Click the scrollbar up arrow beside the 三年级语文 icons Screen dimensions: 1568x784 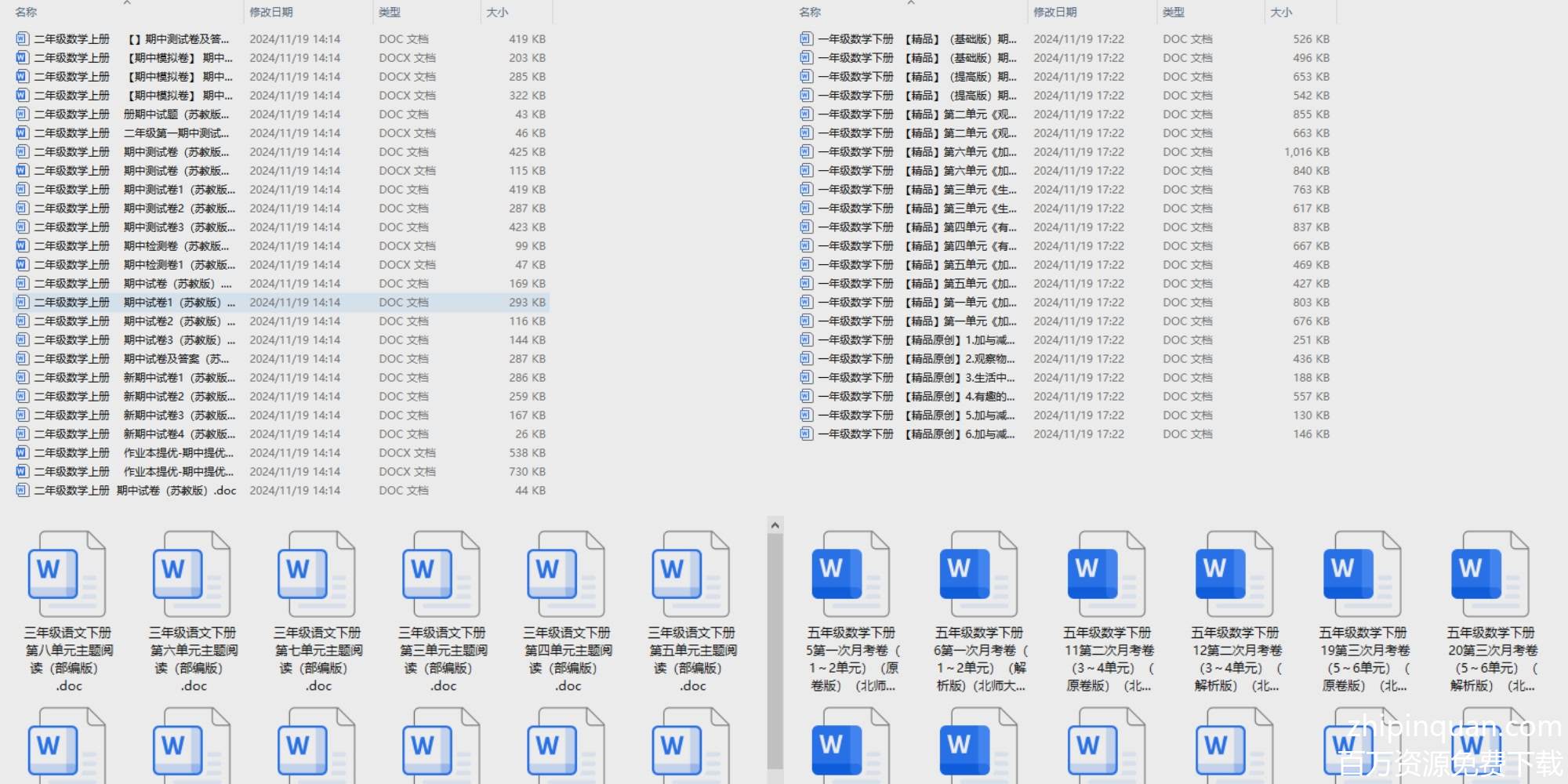coord(775,525)
